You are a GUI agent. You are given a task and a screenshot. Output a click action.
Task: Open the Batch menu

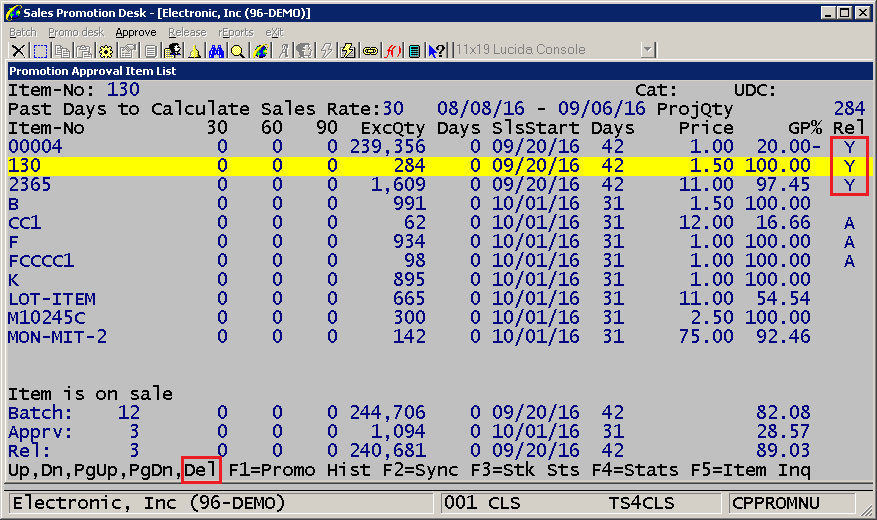click(x=23, y=32)
